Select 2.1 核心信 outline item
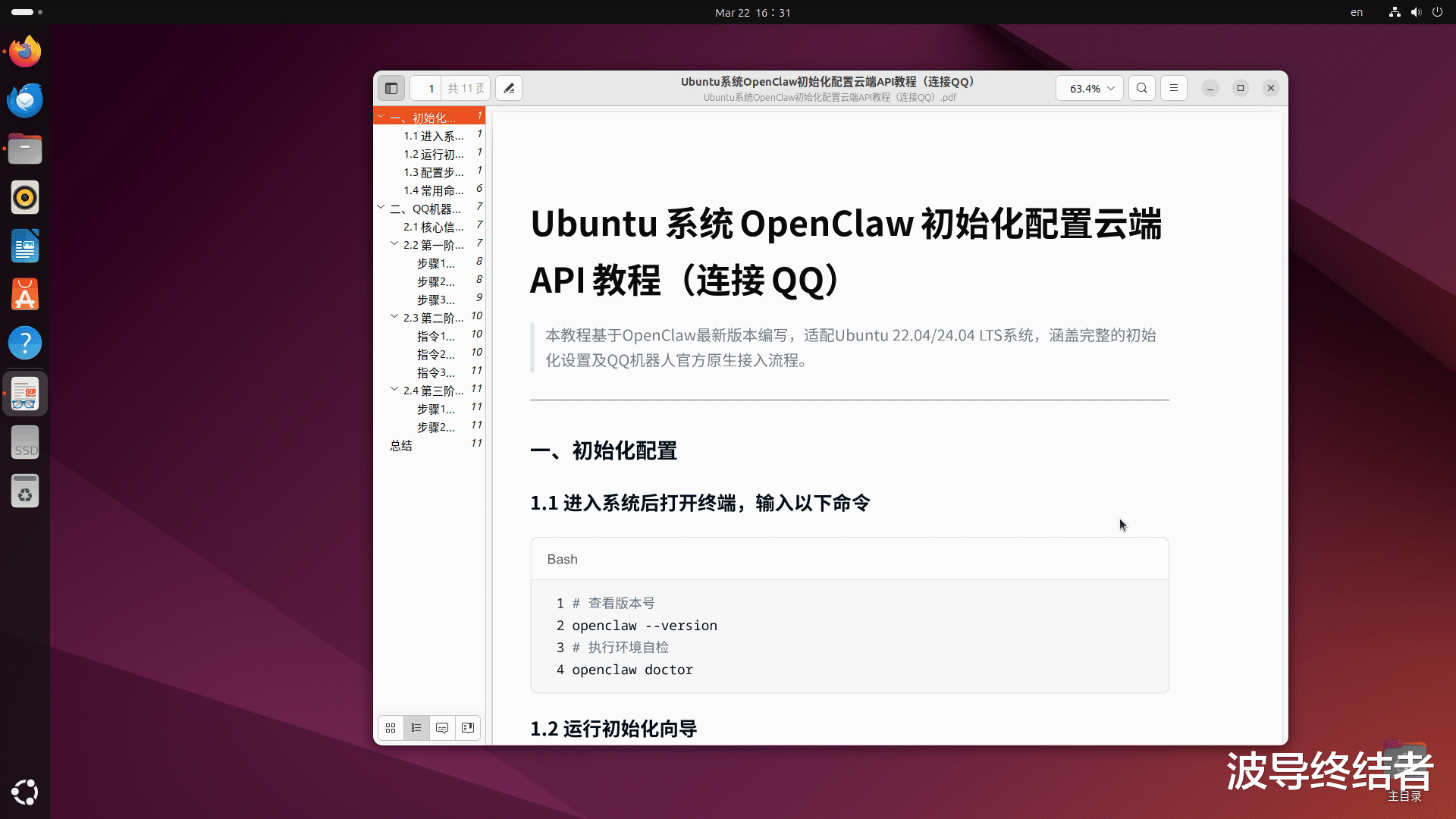The image size is (1456, 819). pyautogui.click(x=433, y=227)
